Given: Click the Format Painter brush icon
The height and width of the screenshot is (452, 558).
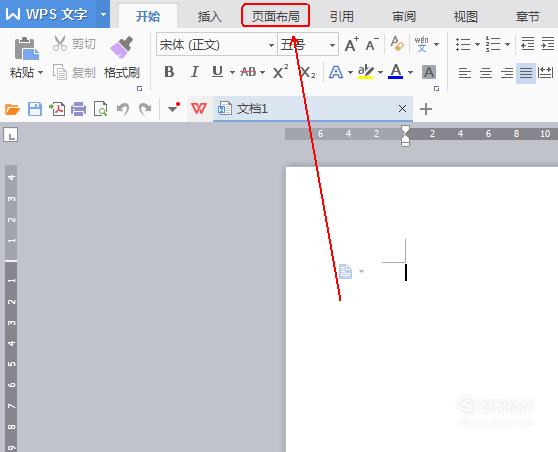Looking at the screenshot, I should tap(122, 47).
